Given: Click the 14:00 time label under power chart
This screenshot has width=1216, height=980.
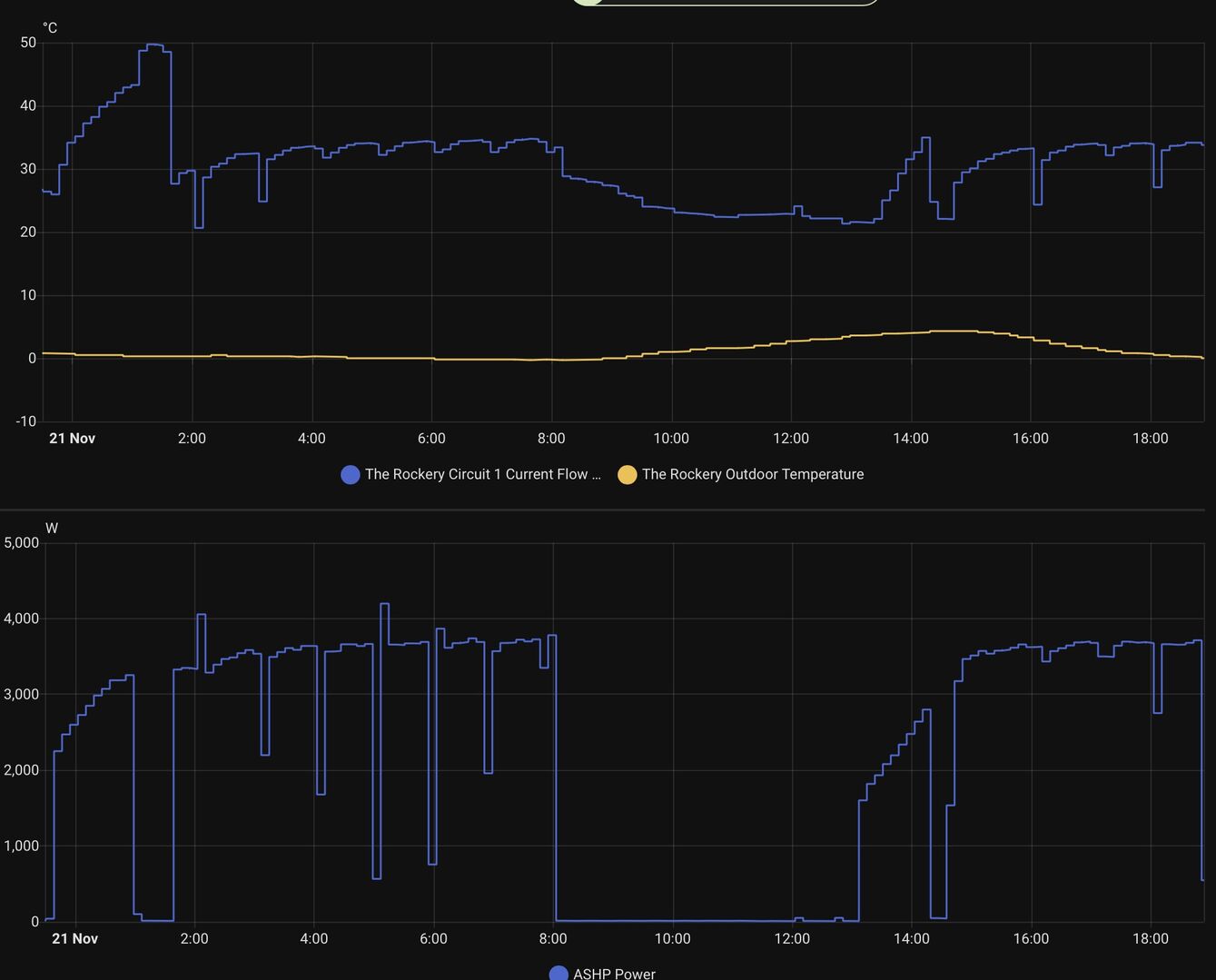Looking at the screenshot, I should coord(911,938).
